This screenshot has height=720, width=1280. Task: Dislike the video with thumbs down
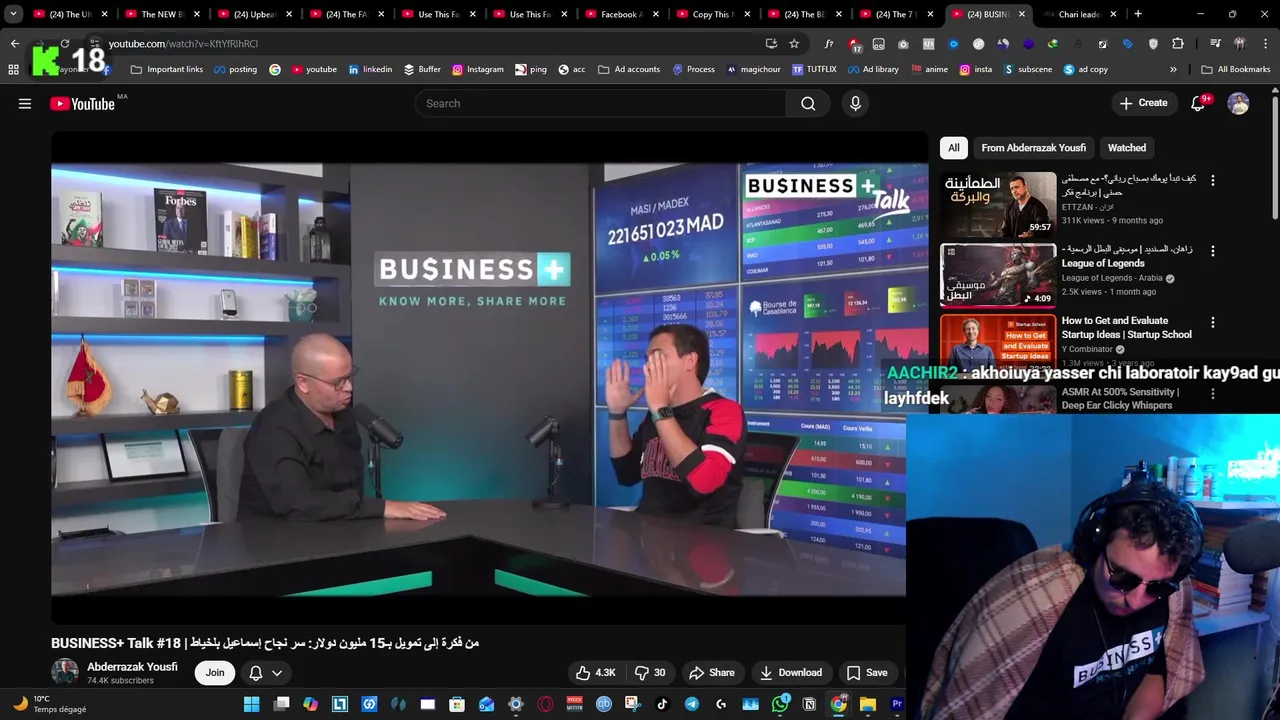[650, 673]
